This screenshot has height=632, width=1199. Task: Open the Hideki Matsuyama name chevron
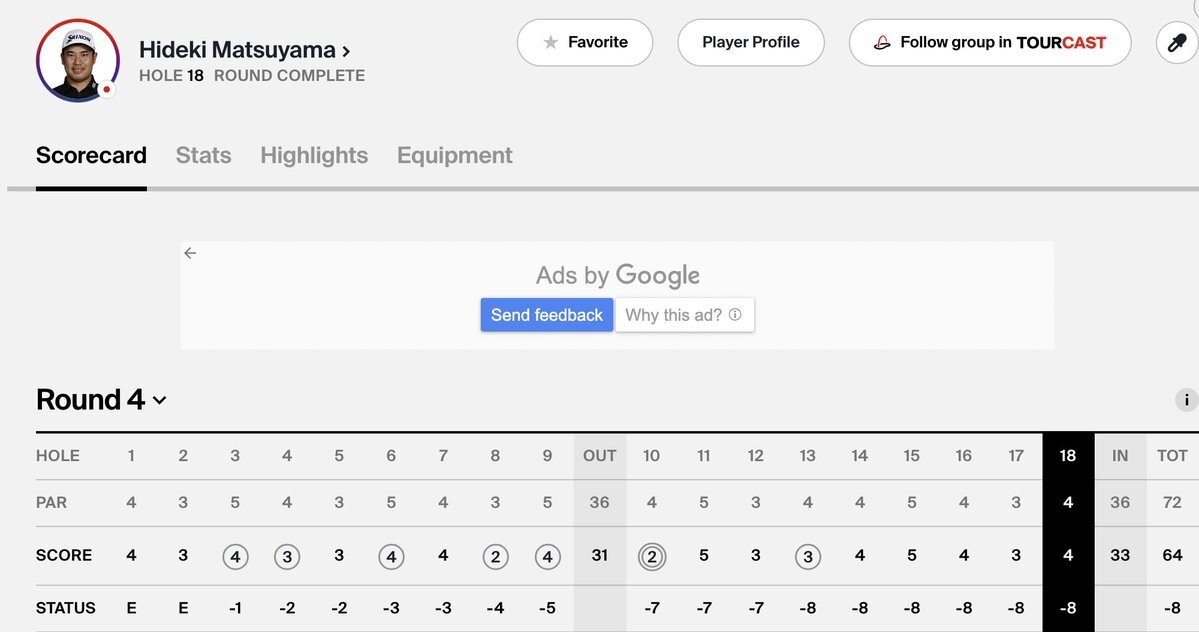[x=346, y=50]
